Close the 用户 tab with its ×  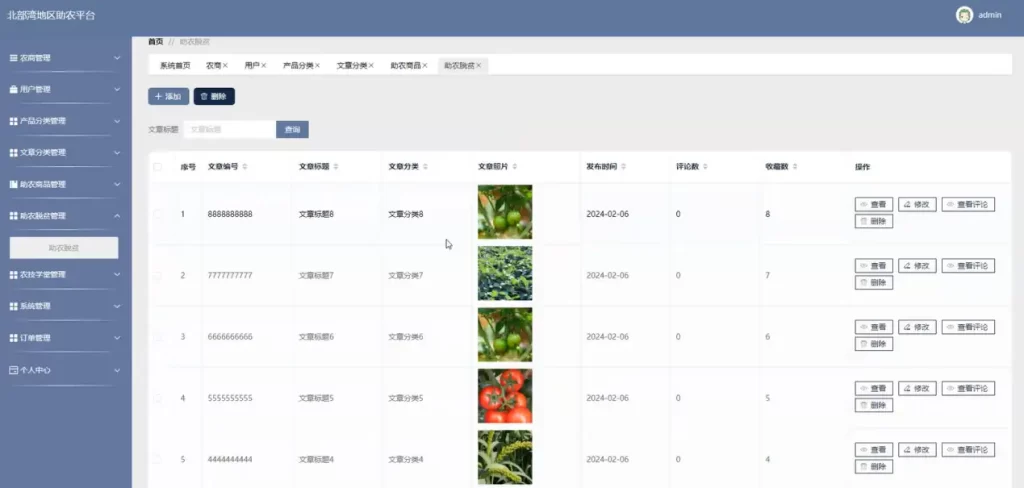(264, 65)
